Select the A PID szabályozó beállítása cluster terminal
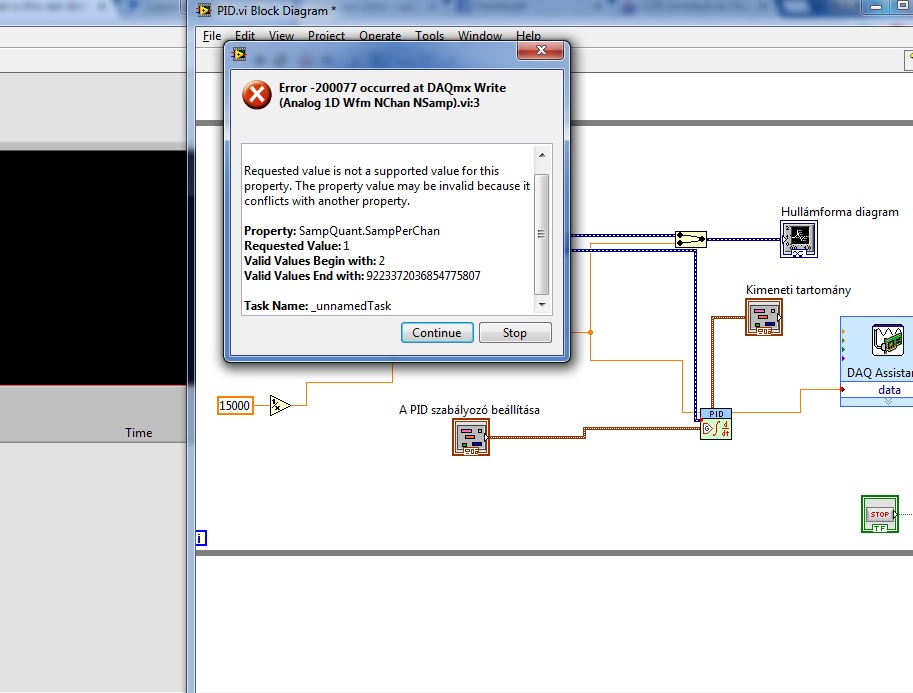The width and height of the screenshot is (913, 693). pyautogui.click(x=471, y=437)
